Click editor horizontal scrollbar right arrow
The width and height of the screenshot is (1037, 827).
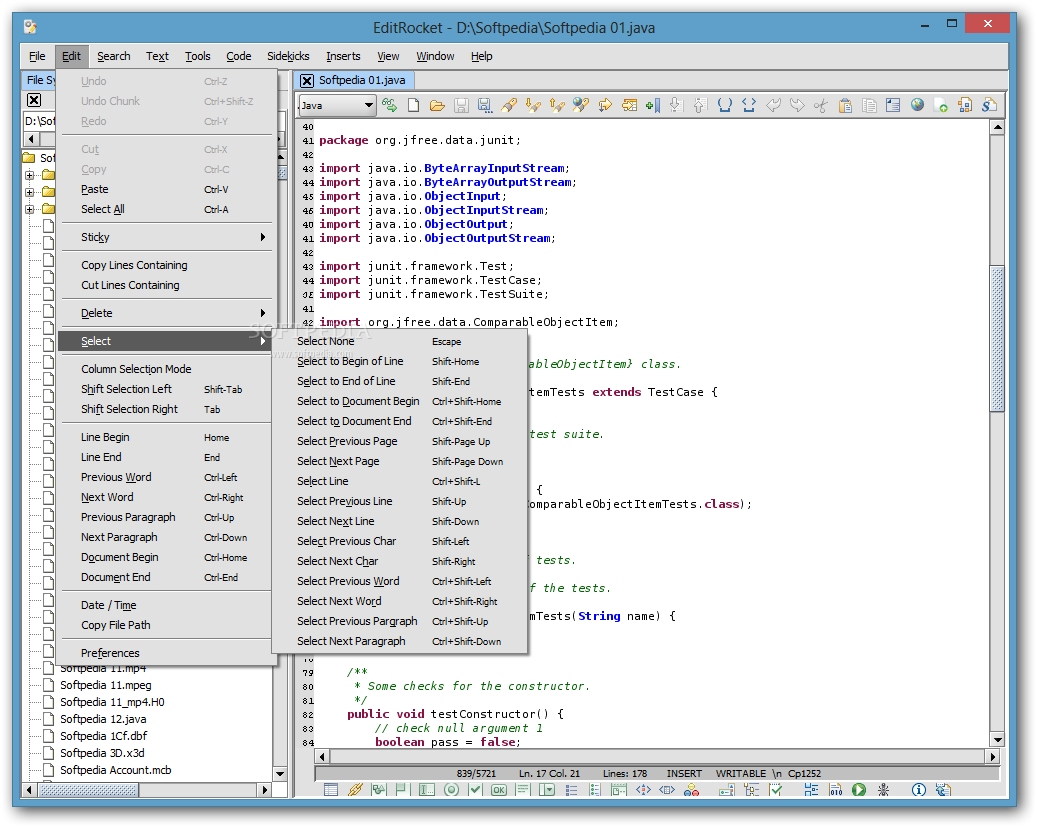(x=992, y=756)
